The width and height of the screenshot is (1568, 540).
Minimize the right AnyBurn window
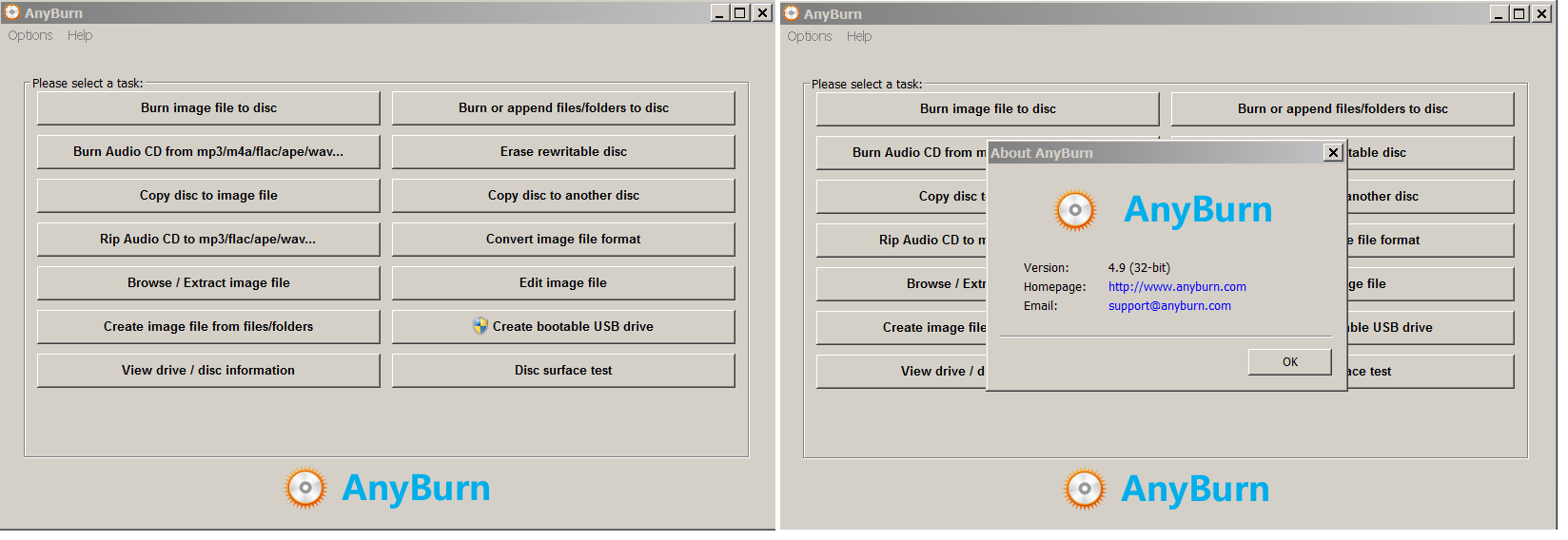(1499, 13)
